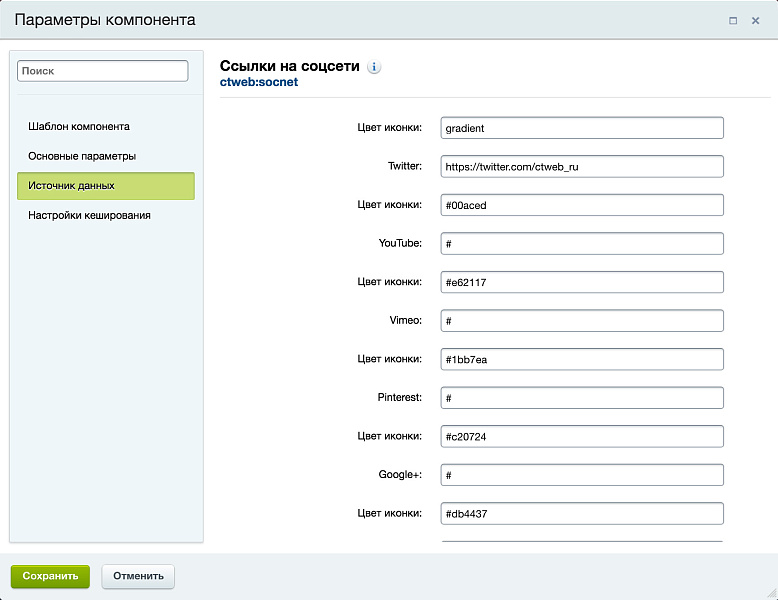Edit icon color field with #db4437

581,514
